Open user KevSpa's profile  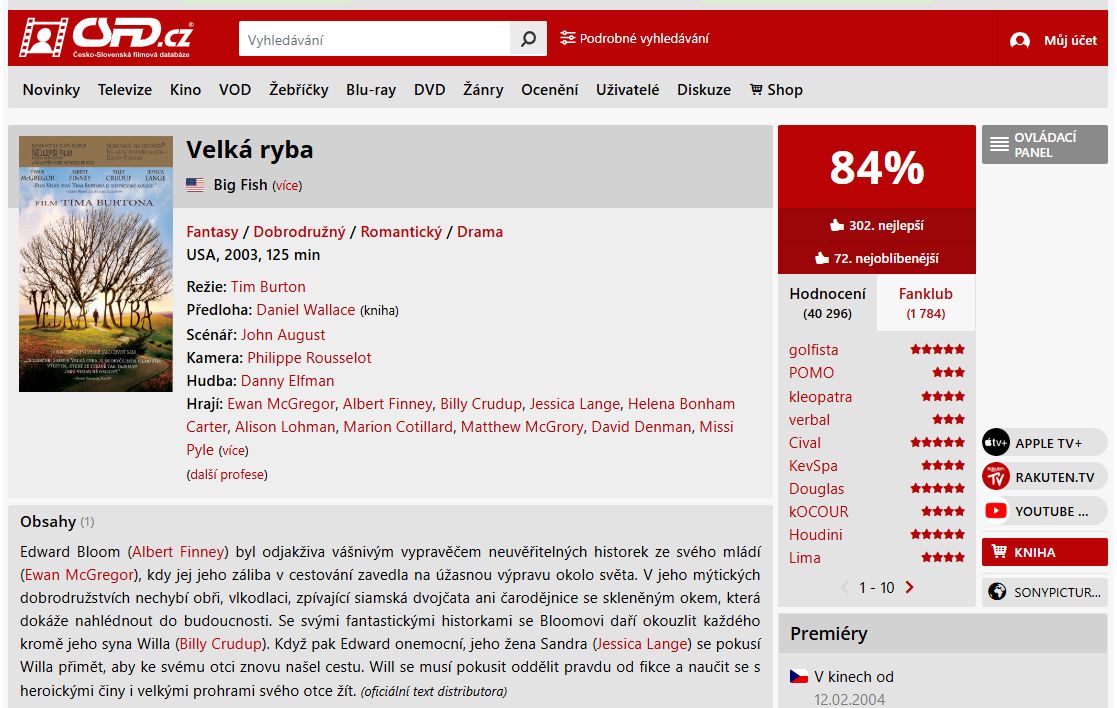tap(813, 466)
